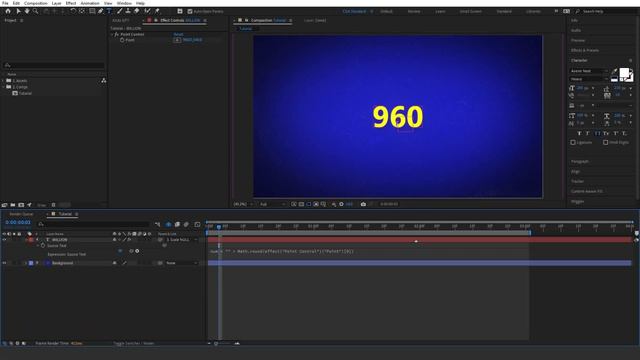Click the eyedropper in Character panel
Image resolution: width=640 pixels, height=360 pixels.
pyautogui.click(x=614, y=71)
